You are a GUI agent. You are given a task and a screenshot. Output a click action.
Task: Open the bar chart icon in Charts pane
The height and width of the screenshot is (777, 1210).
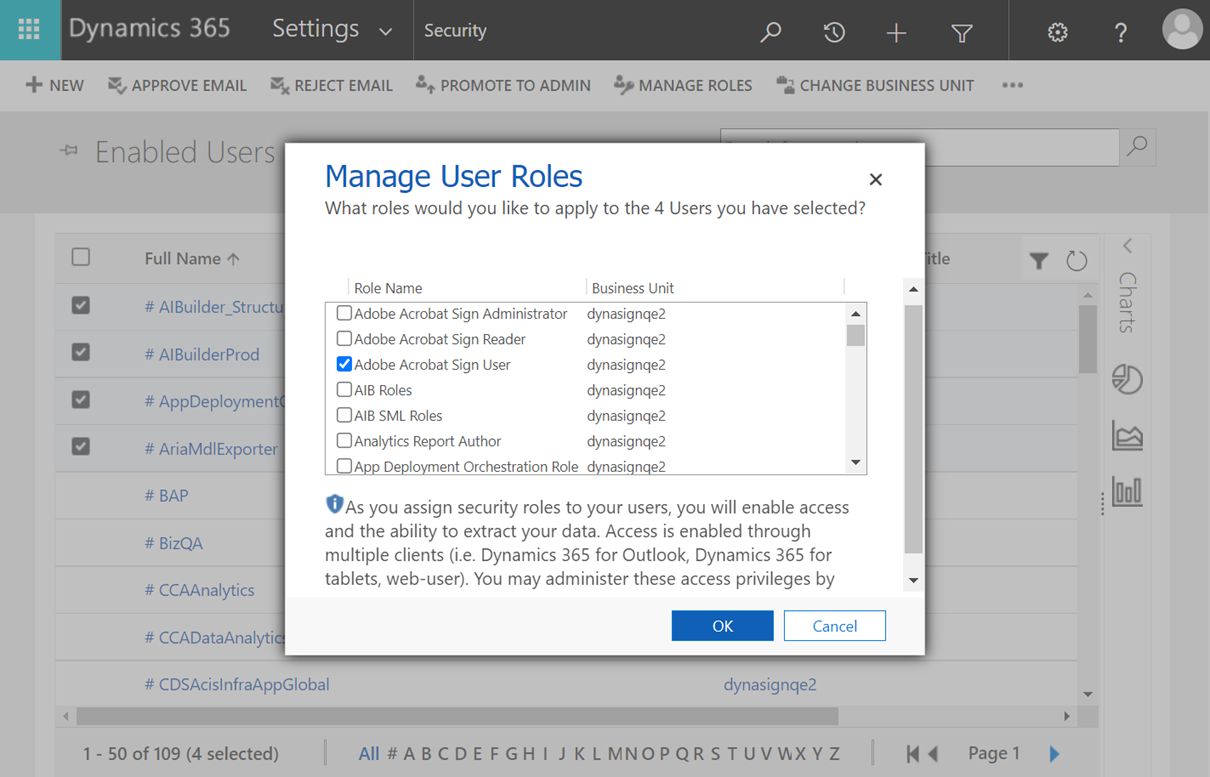1127,491
